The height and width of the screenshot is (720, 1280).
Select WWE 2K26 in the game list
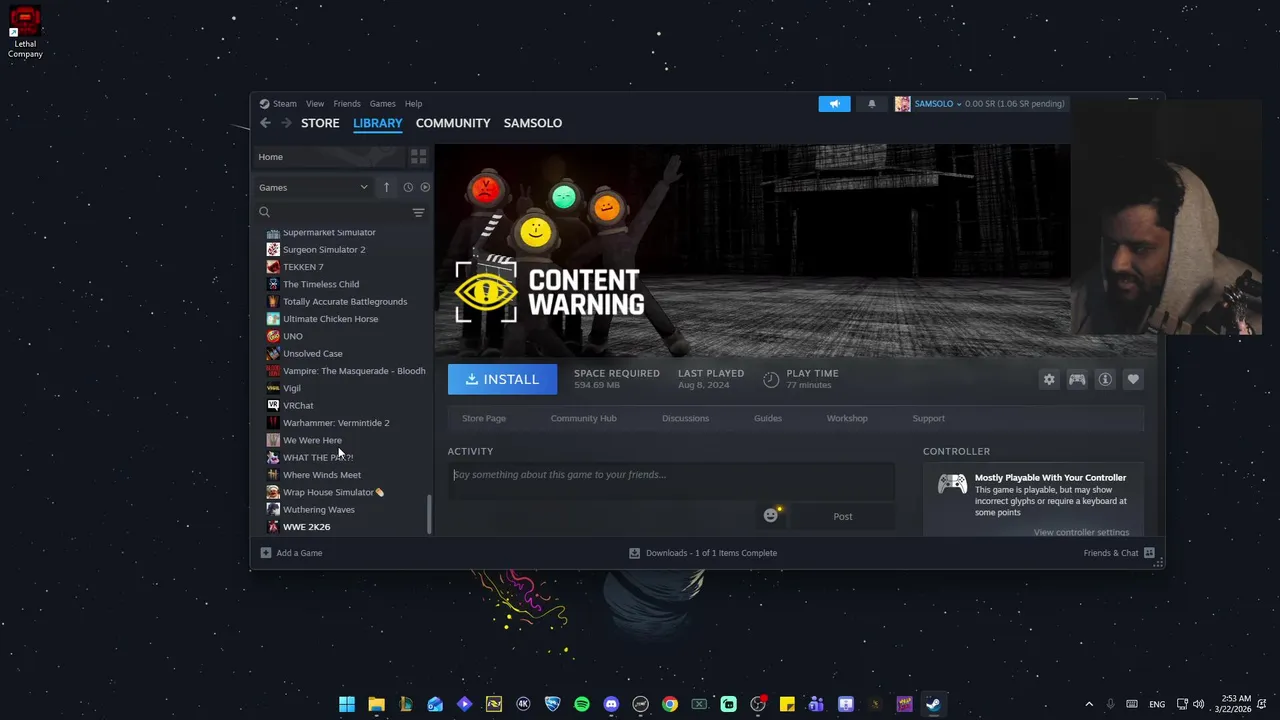coord(306,527)
